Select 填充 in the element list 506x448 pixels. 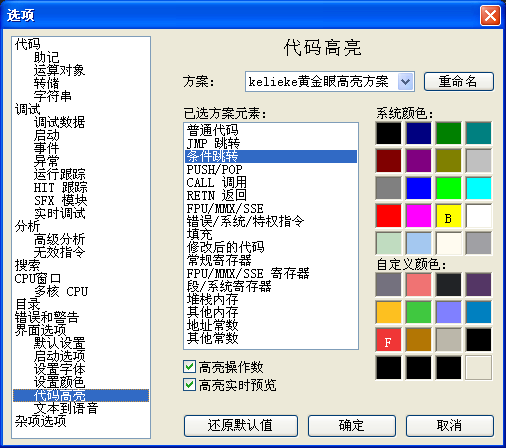pyautogui.click(x=271, y=234)
